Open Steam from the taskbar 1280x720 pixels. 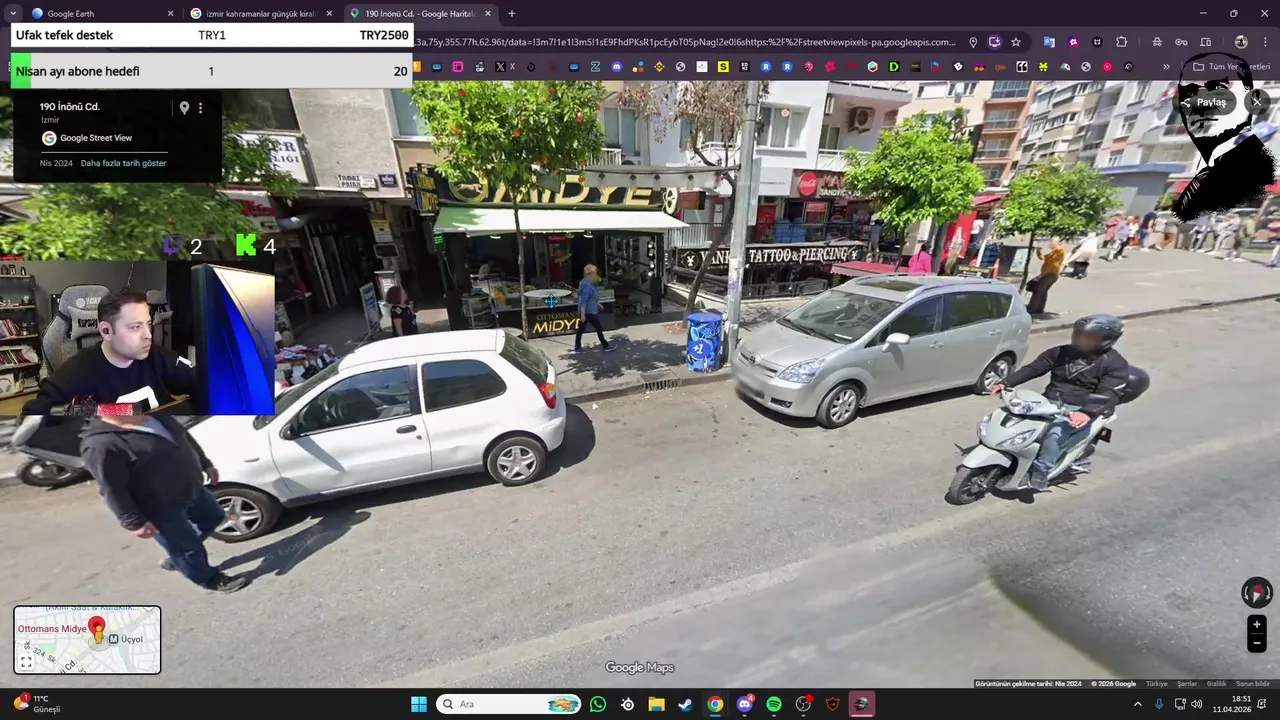pos(685,704)
